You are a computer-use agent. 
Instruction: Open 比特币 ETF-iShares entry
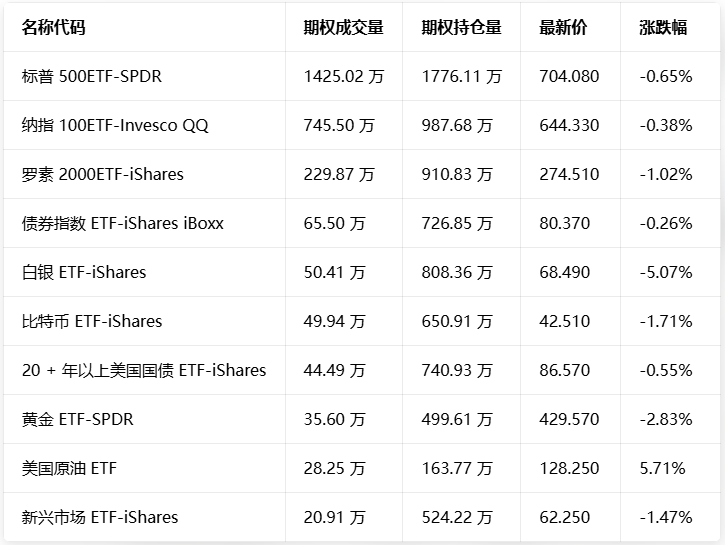pyautogui.click(x=92, y=321)
